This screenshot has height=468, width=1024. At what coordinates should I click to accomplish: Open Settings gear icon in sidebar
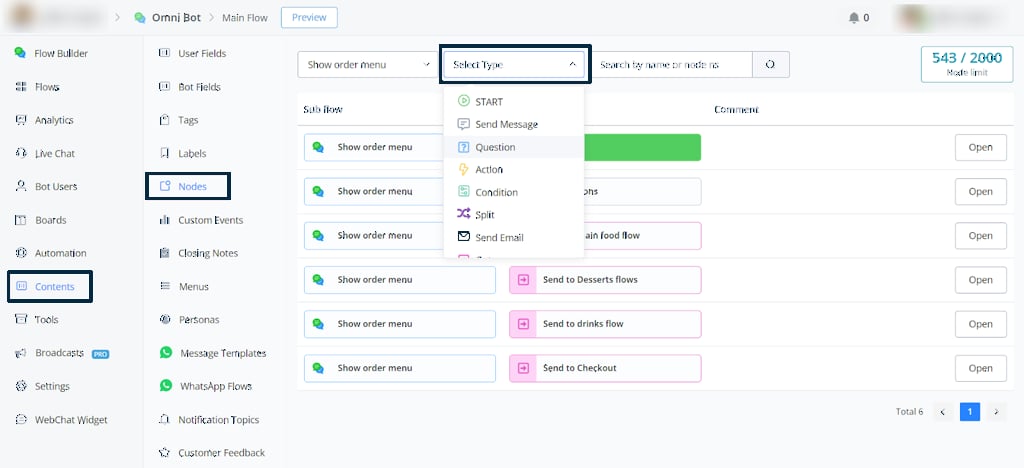tap(21, 386)
